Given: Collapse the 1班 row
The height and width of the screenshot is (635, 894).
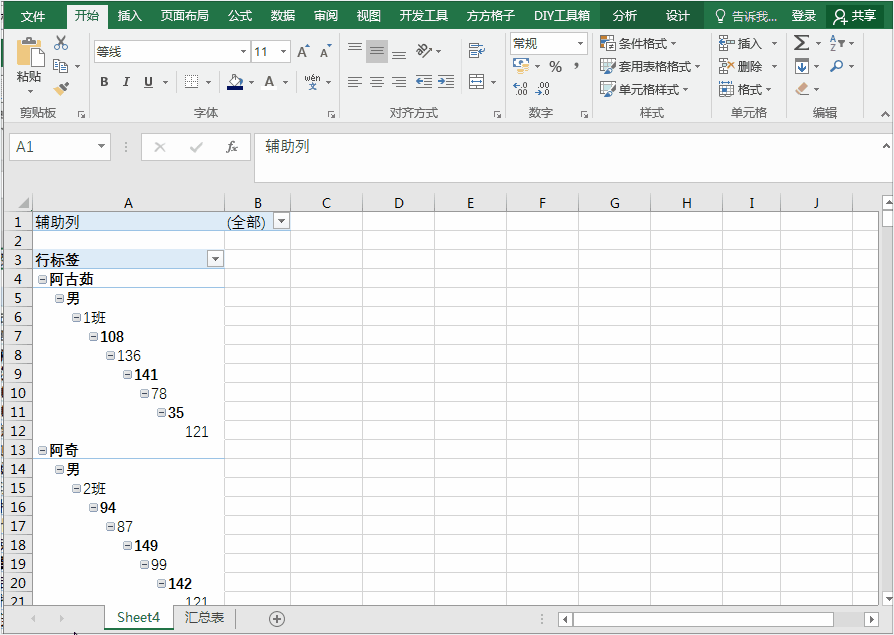Looking at the screenshot, I should point(76,318).
